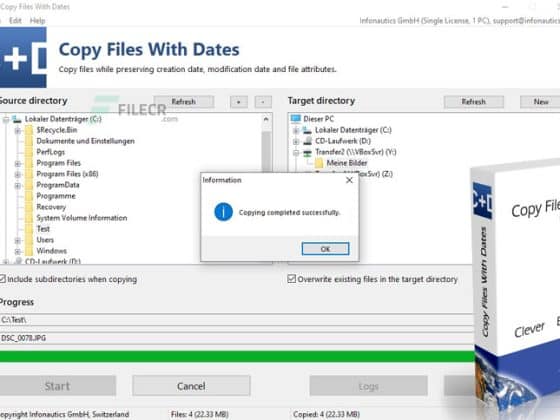Screen dimensions: 560x420
Task: Expand the Program Files (x86) folder node
Action: point(18,174)
